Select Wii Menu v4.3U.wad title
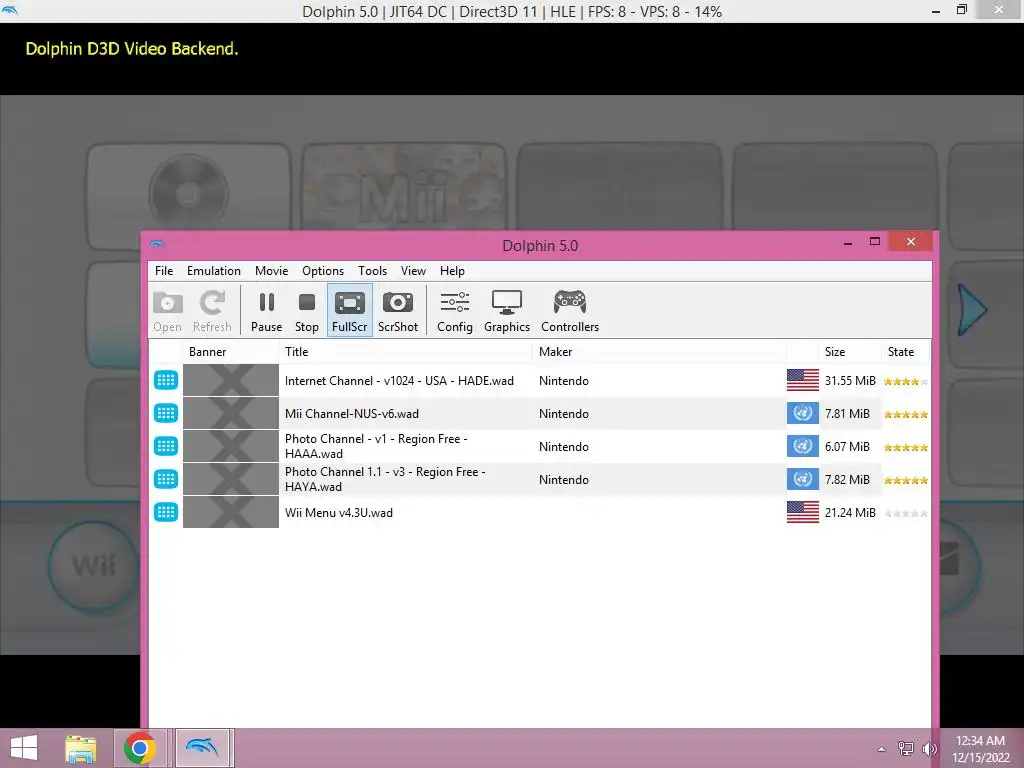This screenshot has height=768, width=1024. click(339, 513)
